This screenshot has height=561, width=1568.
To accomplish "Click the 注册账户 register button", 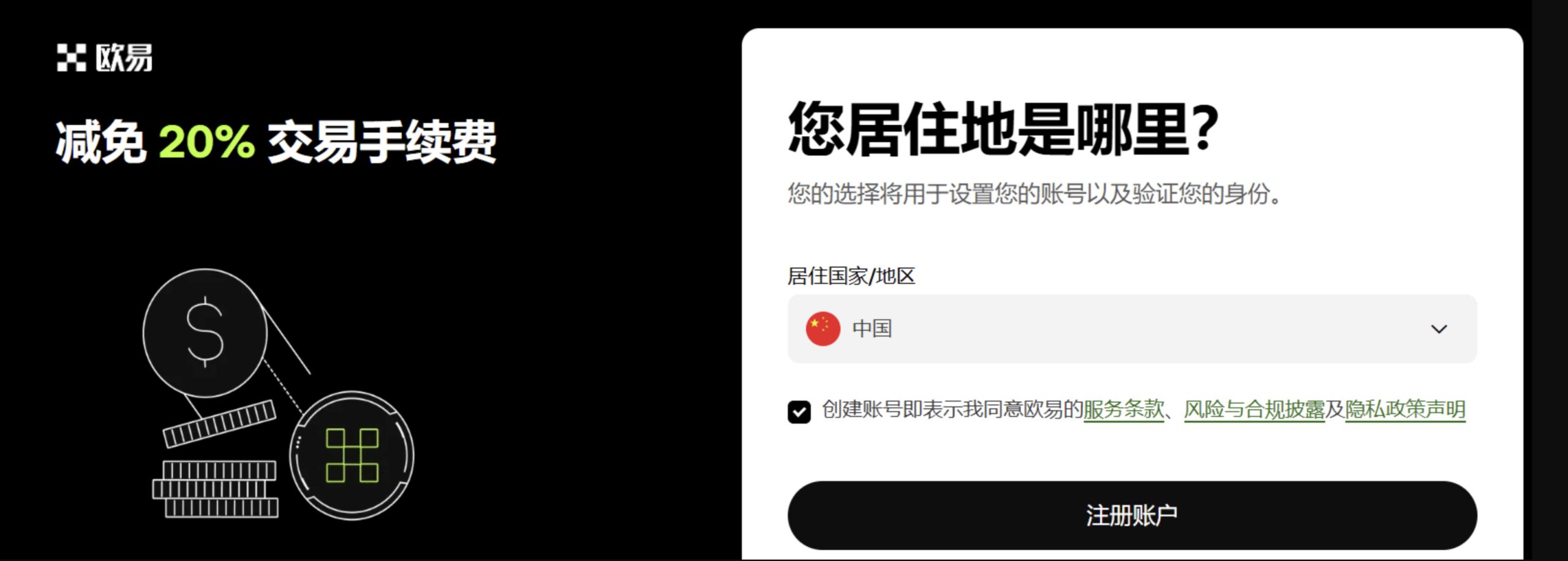I will click(1132, 515).
